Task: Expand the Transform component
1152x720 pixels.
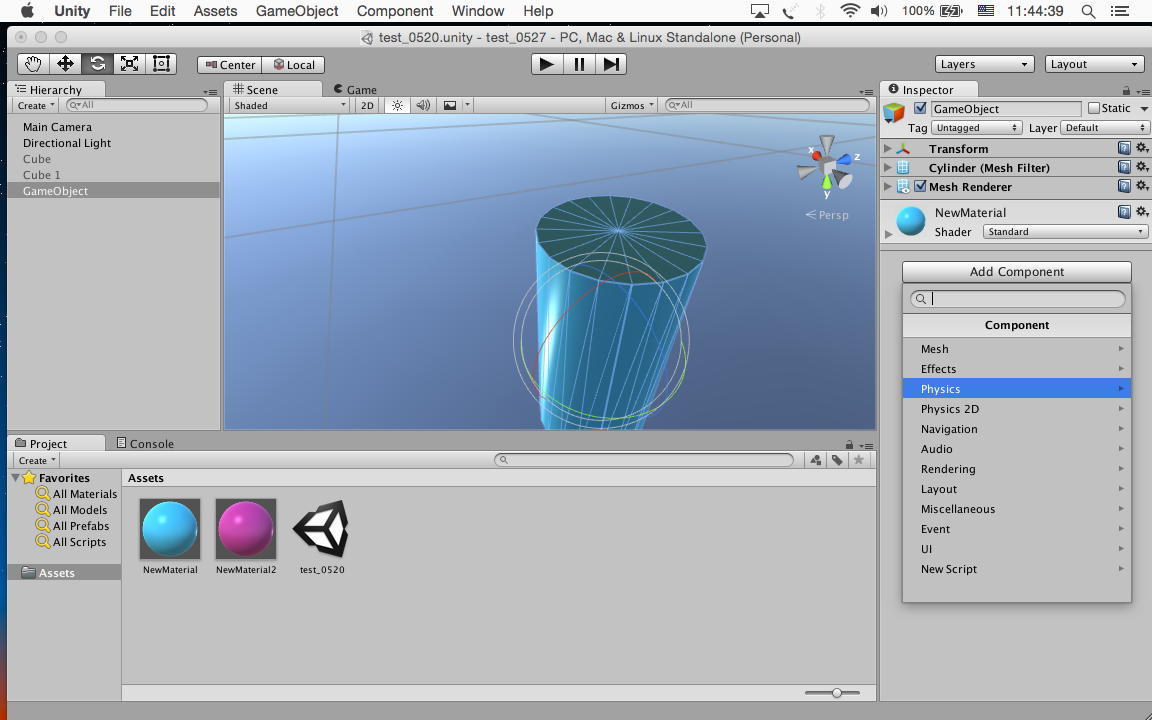Action: click(x=888, y=149)
